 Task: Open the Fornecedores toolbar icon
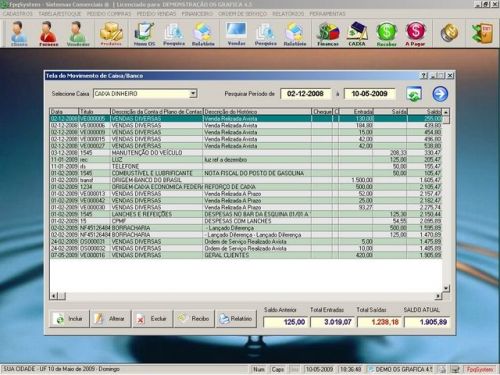[x=48, y=33]
